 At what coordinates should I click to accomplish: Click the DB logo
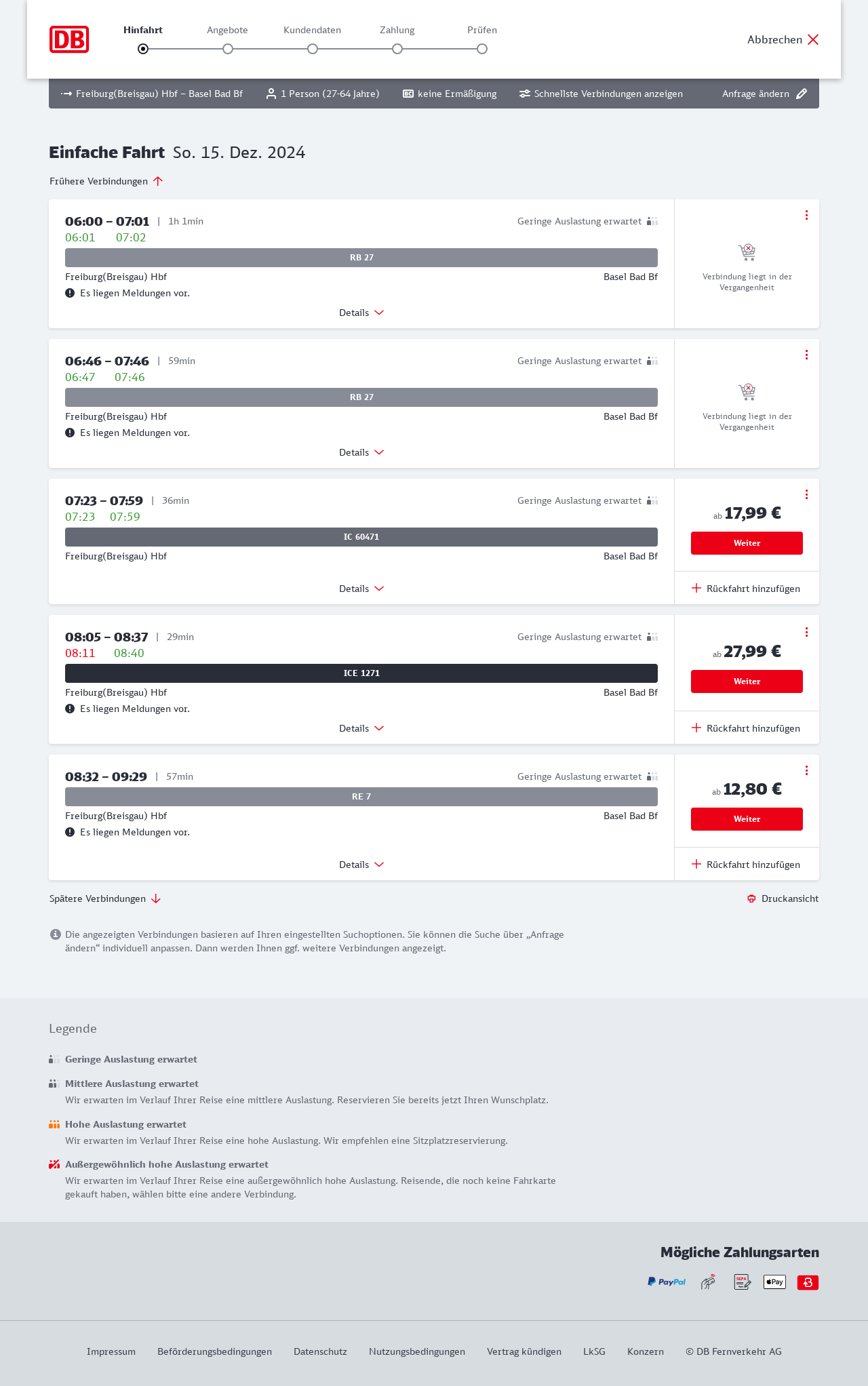tap(69, 39)
